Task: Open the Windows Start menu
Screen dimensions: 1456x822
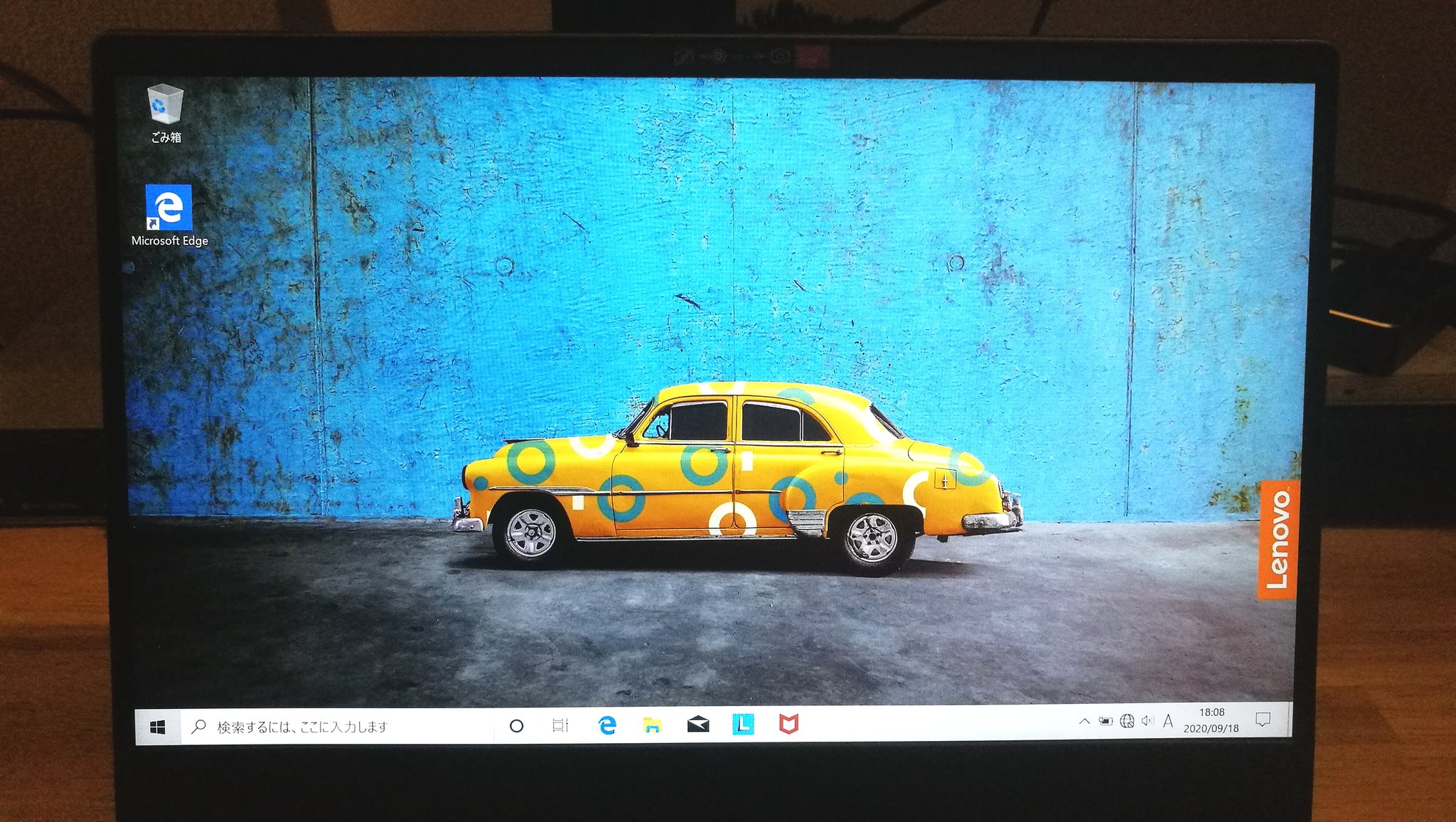Action: click(x=158, y=727)
